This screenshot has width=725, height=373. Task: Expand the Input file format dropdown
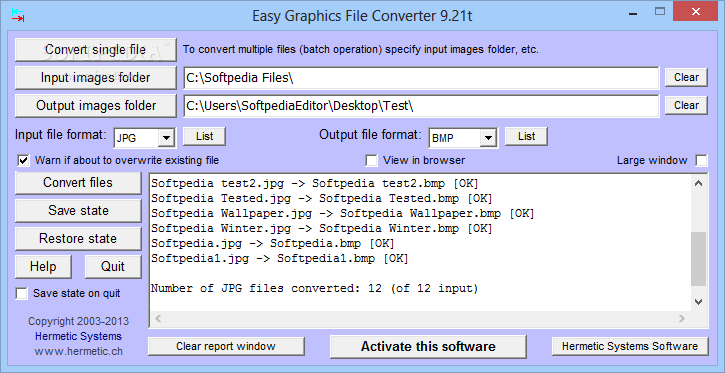[166, 138]
